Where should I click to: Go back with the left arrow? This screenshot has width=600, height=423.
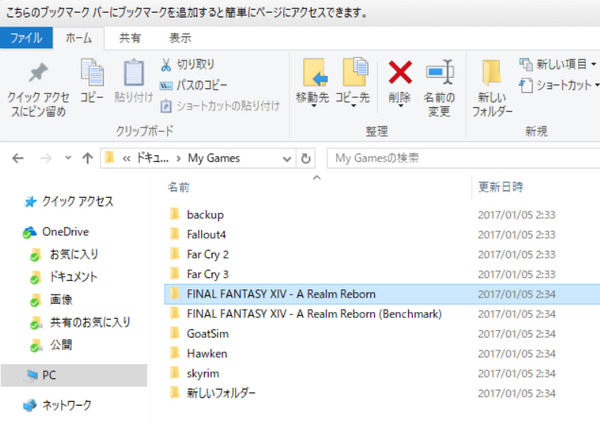[x=18, y=158]
